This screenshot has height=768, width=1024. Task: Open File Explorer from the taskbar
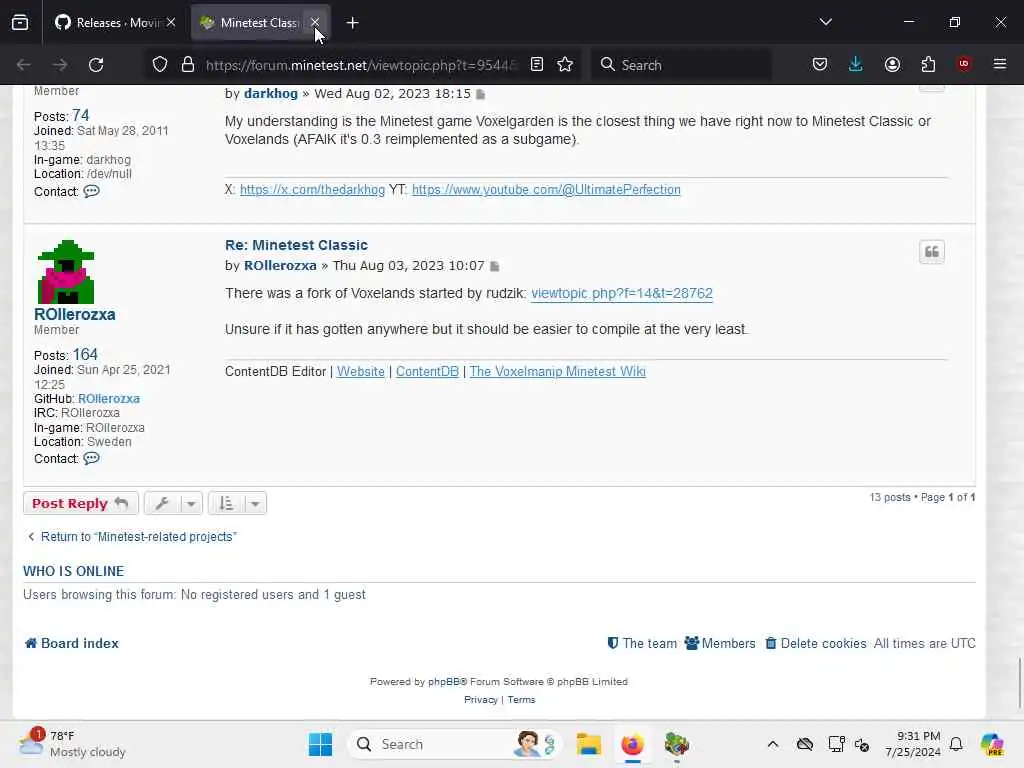pyautogui.click(x=588, y=744)
